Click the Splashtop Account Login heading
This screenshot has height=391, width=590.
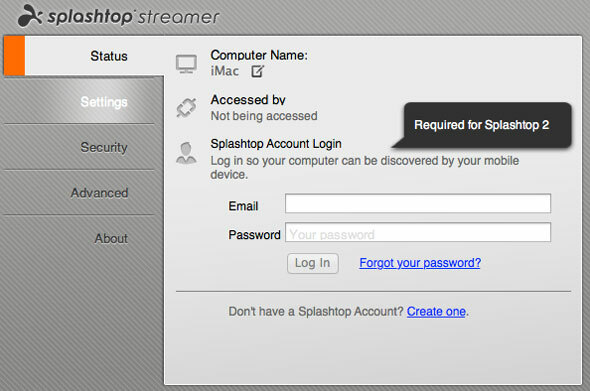tap(276, 144)
